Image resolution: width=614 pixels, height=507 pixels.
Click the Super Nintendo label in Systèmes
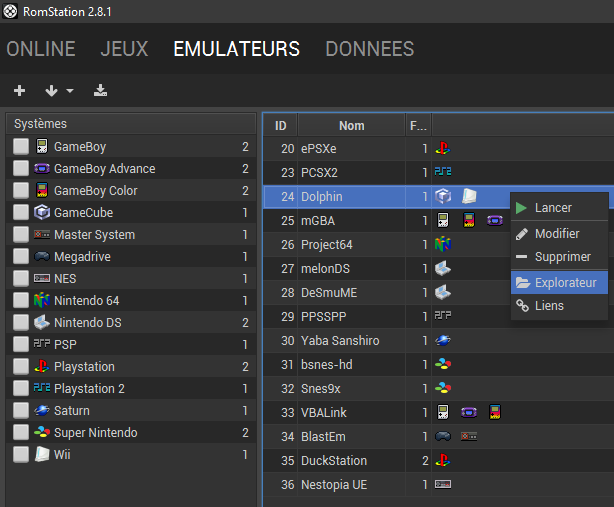tap(96, 433)
